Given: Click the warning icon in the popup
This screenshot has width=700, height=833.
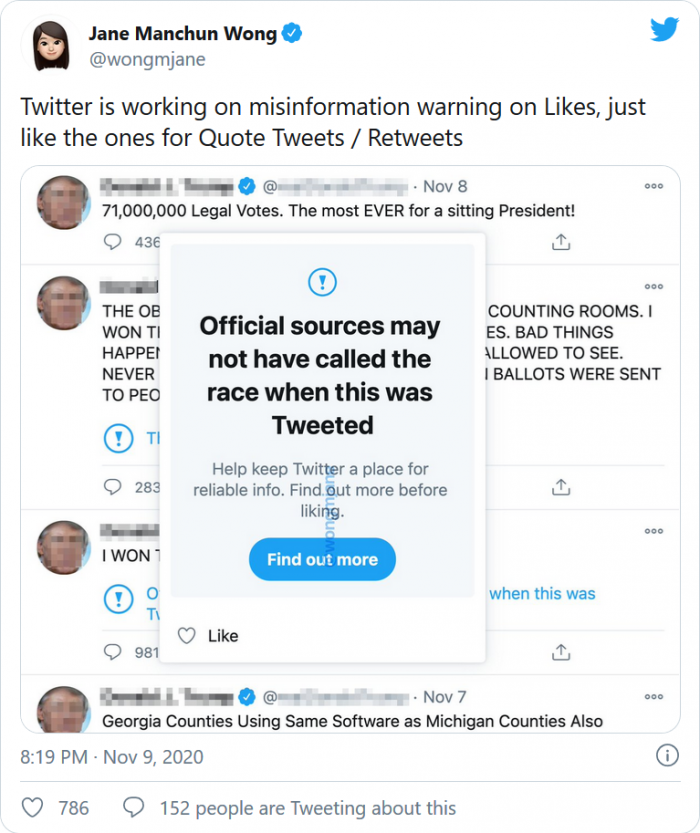Looking at the screenshot, I should (322, 282).
